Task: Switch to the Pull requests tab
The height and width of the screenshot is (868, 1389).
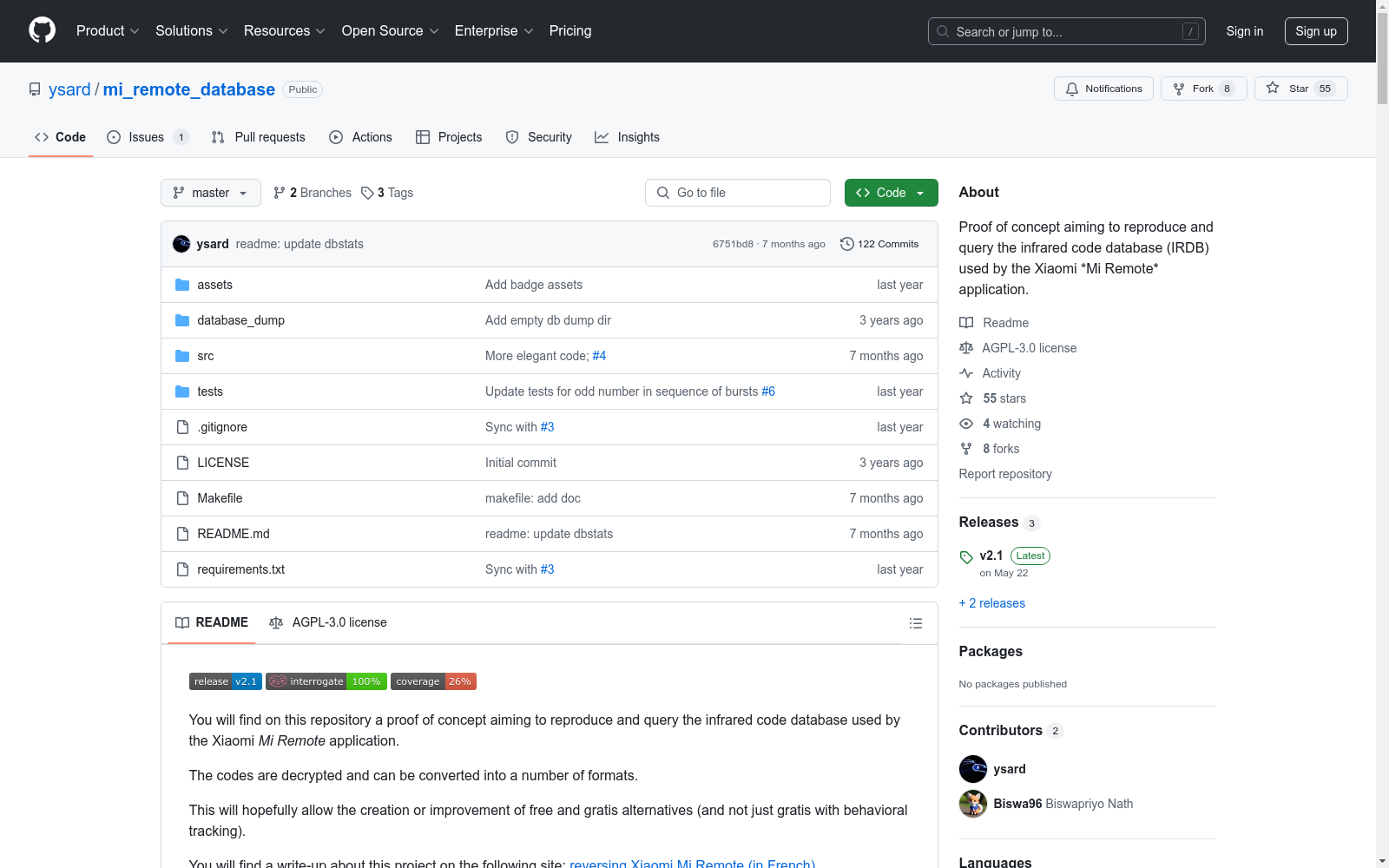Action: point(258,137)
